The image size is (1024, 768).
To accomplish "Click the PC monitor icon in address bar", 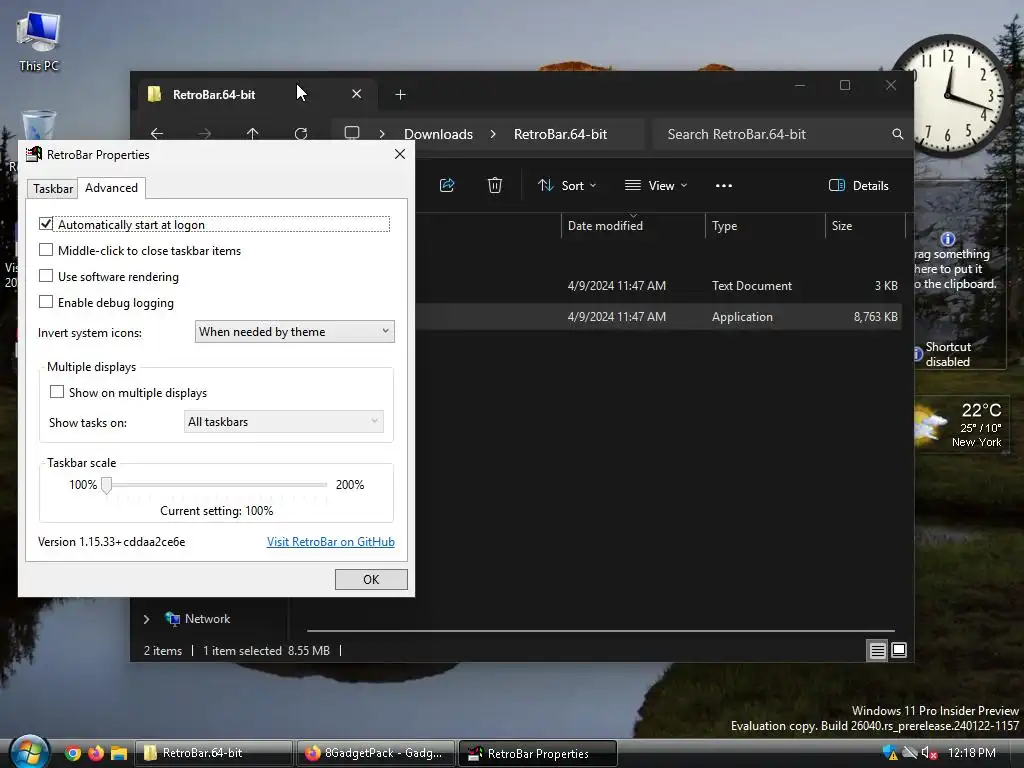I will [352, 133].
